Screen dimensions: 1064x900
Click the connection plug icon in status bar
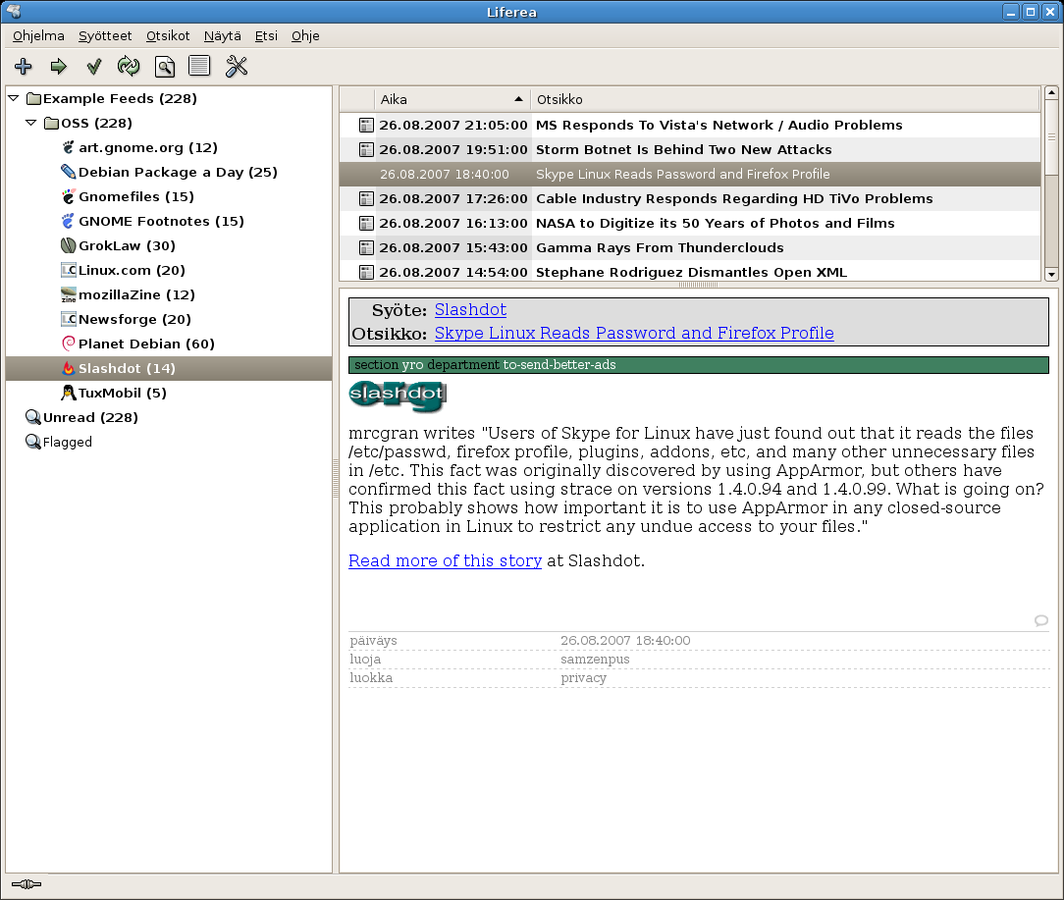click(x=26, y=884)
